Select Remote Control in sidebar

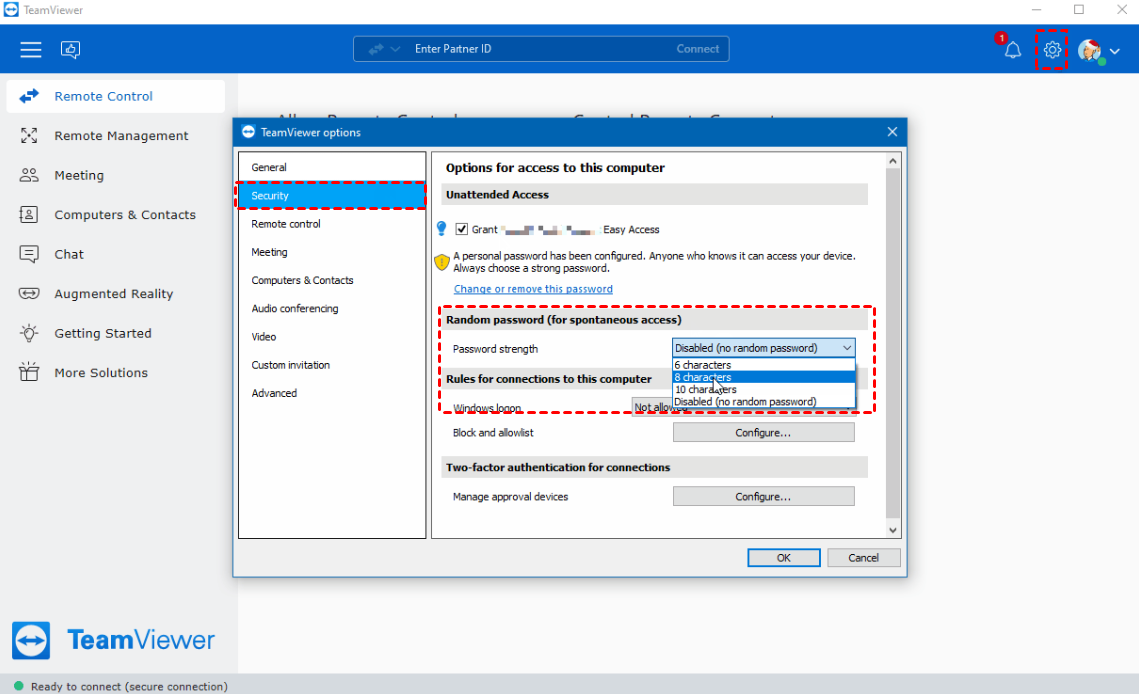115,96
